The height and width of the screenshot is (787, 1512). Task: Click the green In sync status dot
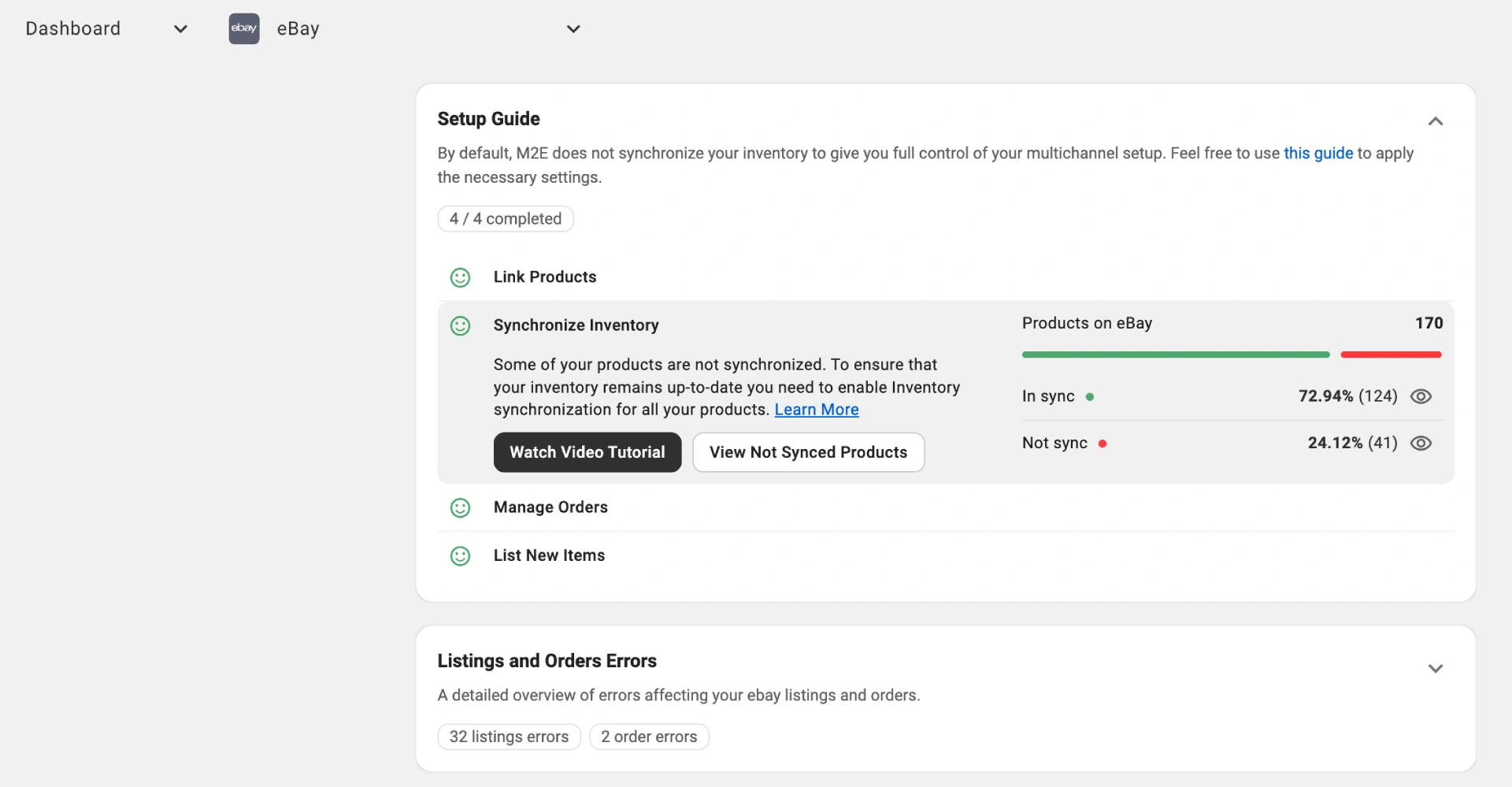click(1090, 397)
